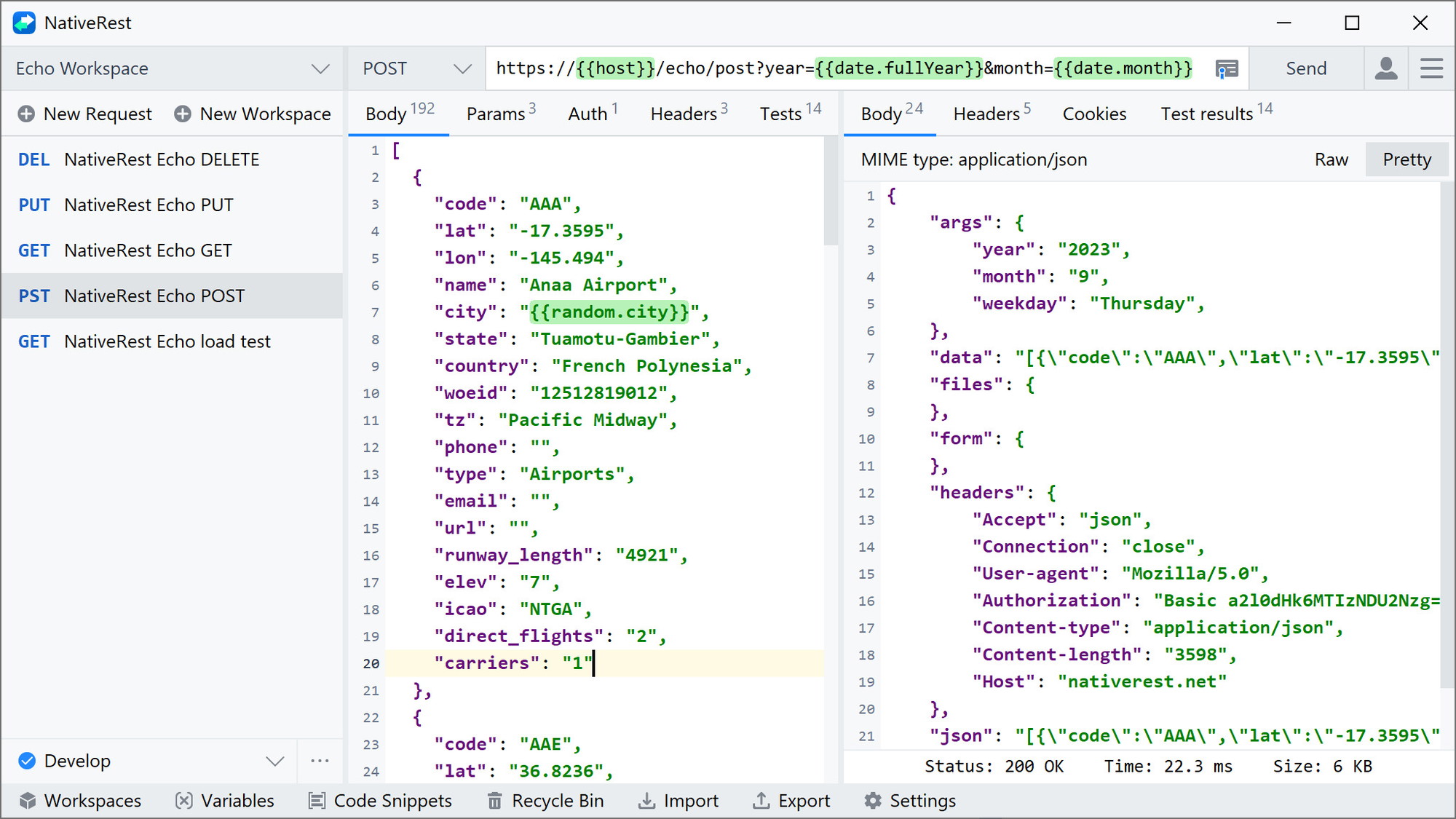Select the NativeRest Echo GET request
1456x819 pixels.
[172, 250]
